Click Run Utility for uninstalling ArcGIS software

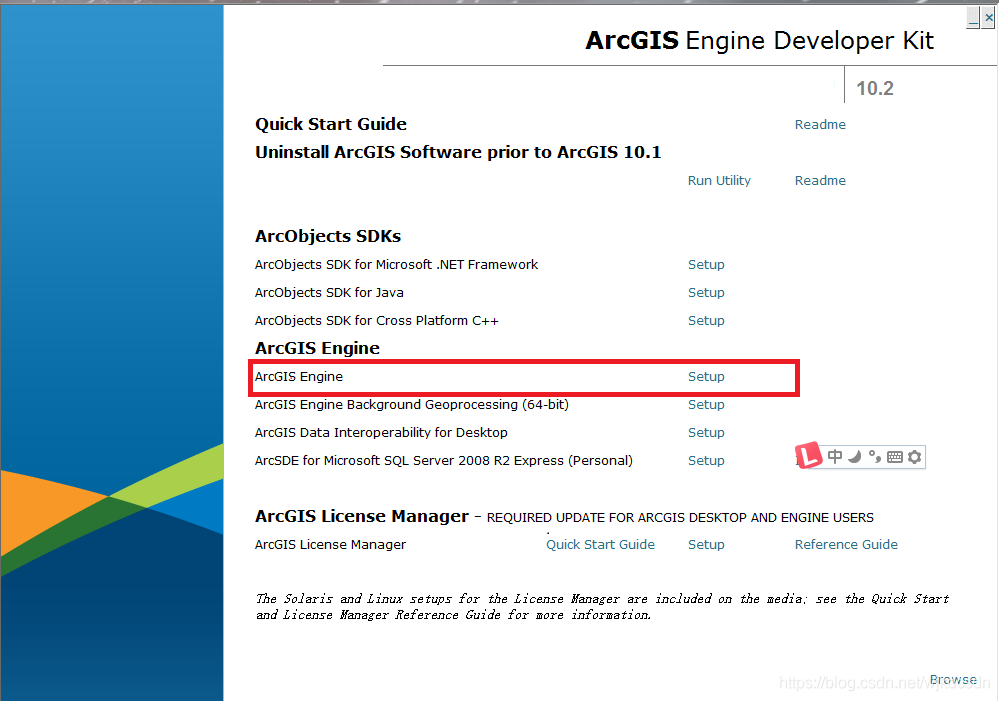tap(719, 180)
